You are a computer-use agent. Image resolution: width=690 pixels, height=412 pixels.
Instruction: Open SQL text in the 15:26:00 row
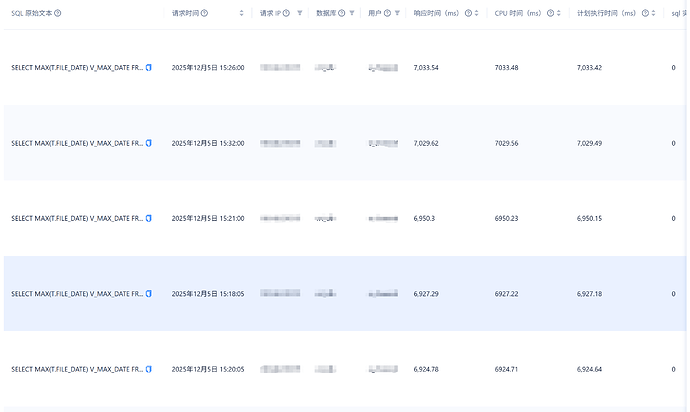coord(76,68)
